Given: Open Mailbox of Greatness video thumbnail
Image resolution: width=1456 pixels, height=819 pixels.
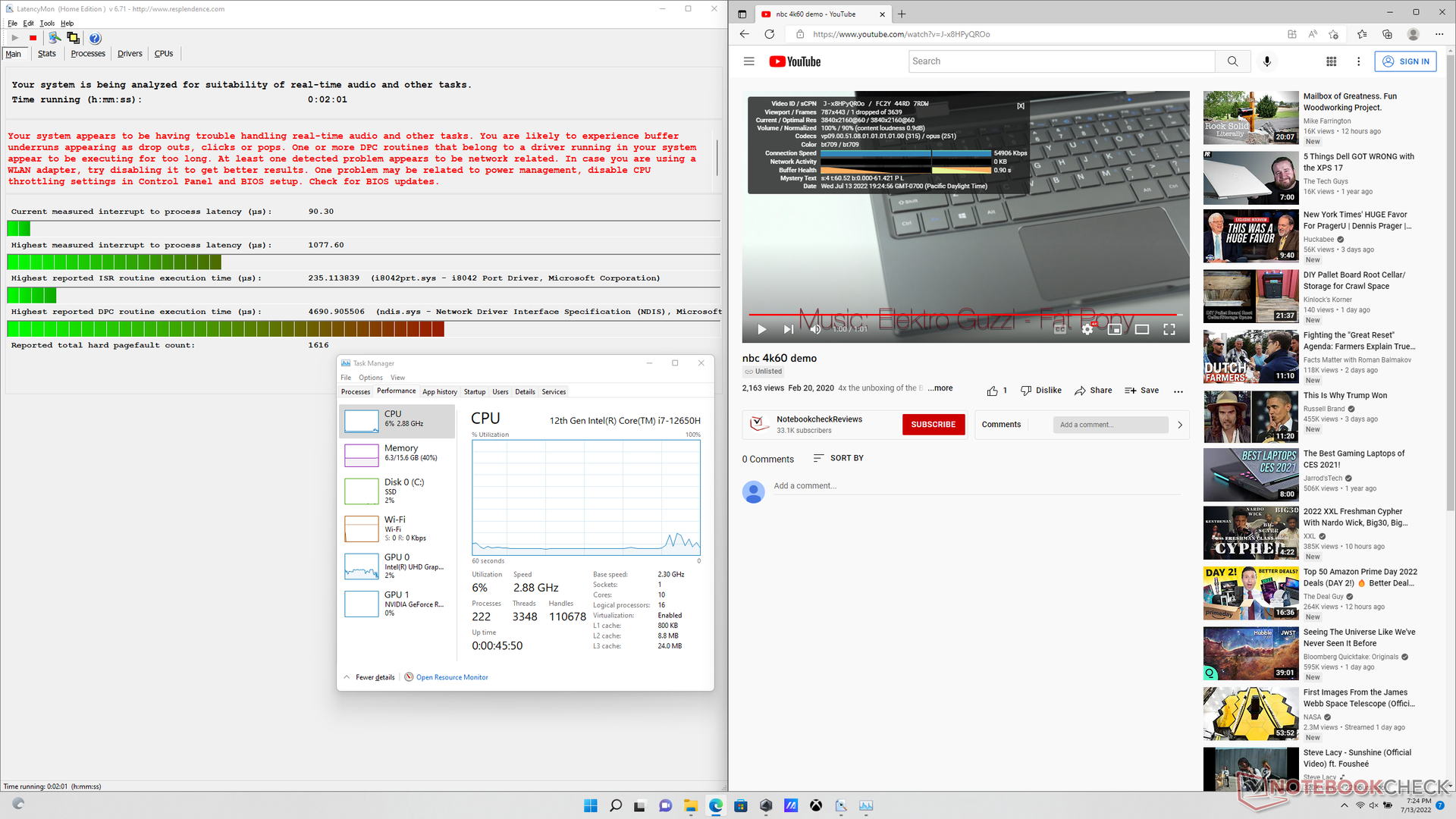Looking at the screenshot, I should click(x=1250, y=118).
